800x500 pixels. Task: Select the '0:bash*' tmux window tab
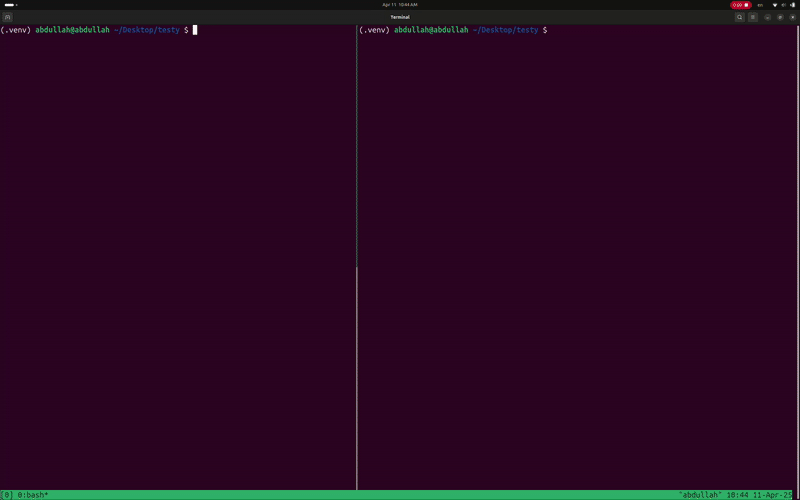[x=33, y=495]
